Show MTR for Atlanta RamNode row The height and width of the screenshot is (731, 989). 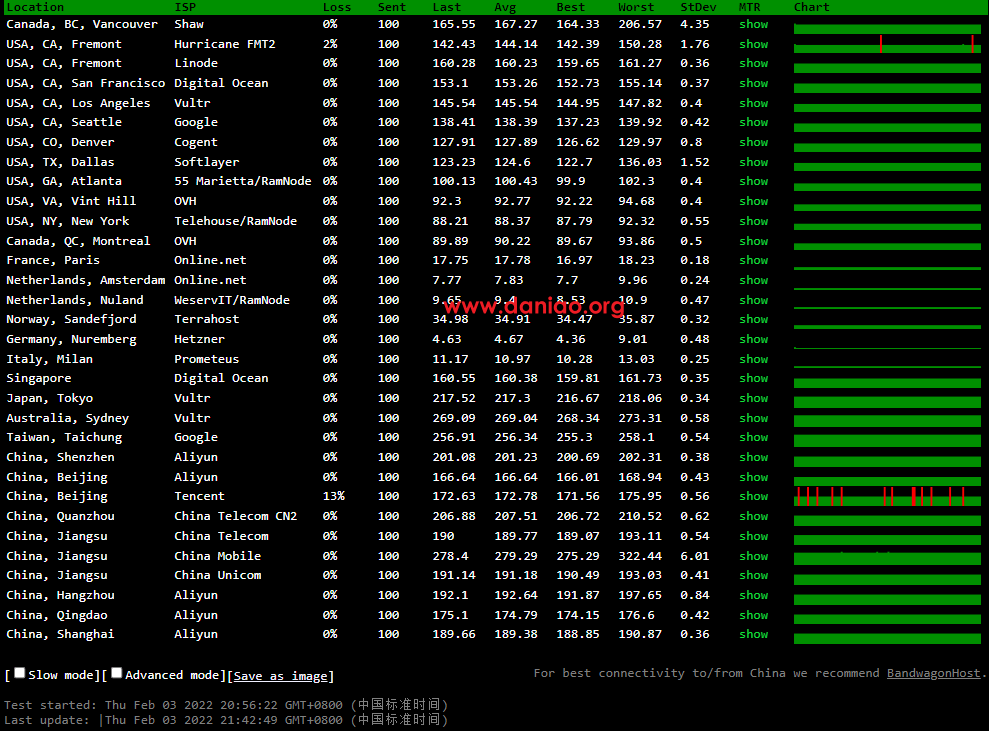pos(754,181)
